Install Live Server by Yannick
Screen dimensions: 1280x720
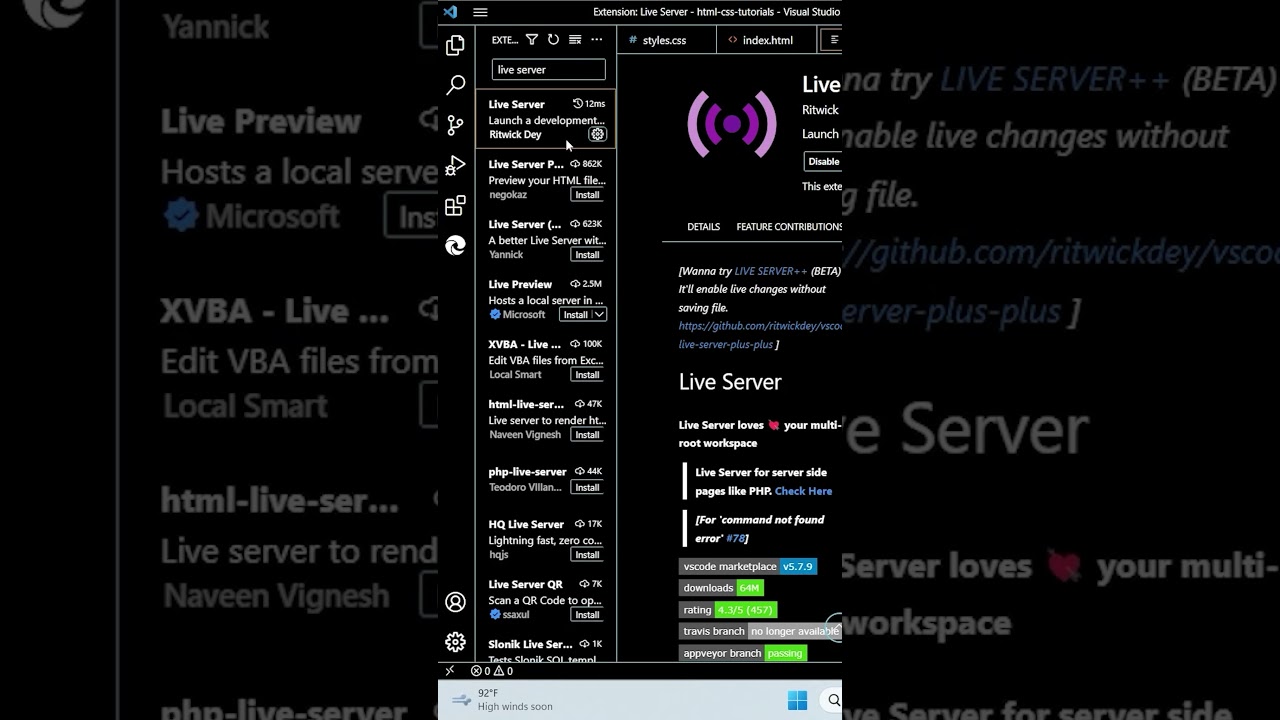click(587, 254)
